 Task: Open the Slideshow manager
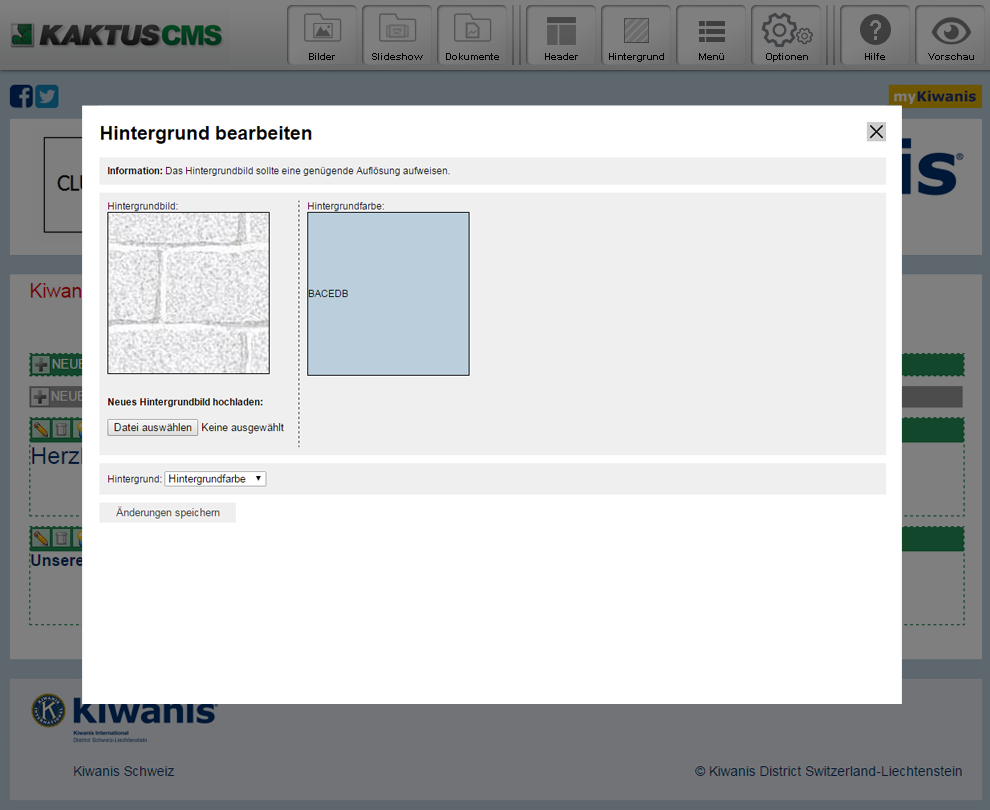(x=397, y=36)
